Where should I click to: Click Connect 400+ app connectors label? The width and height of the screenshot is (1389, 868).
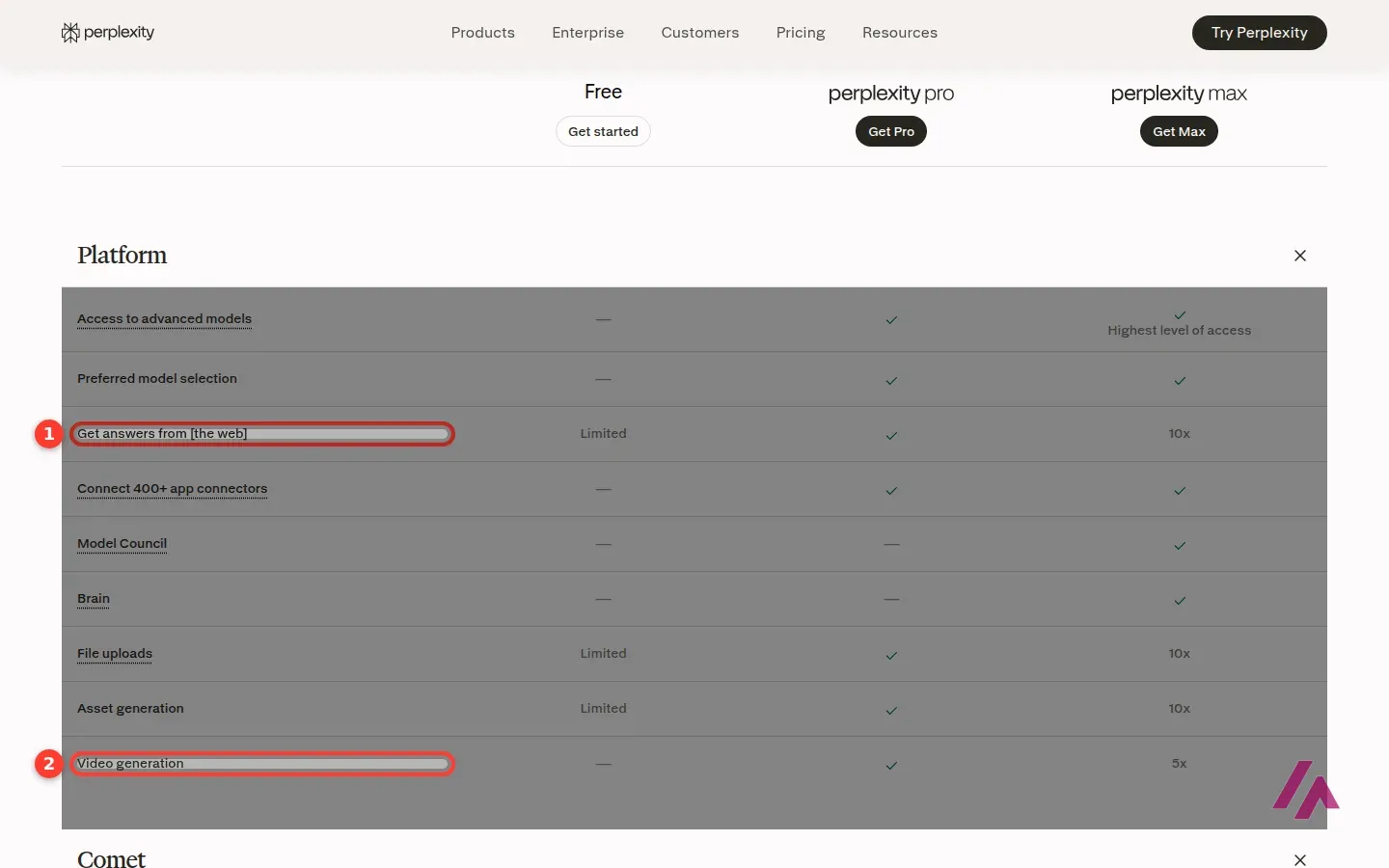point(172,489)
